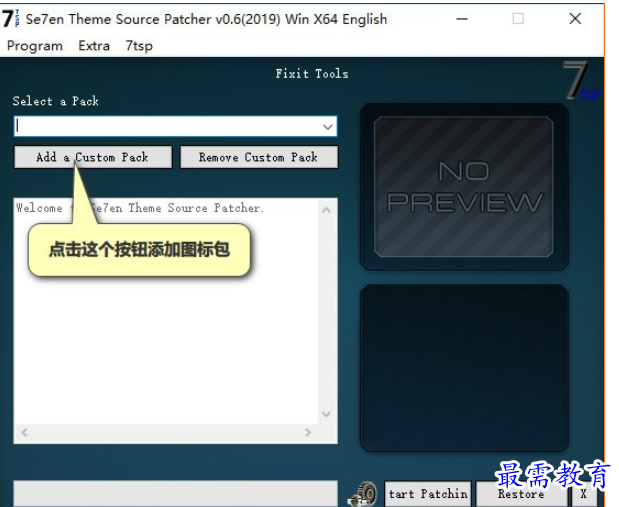Click the log scrollbar up arrow
The height and width of the screenshot is (507, 619).
[326, 210]
